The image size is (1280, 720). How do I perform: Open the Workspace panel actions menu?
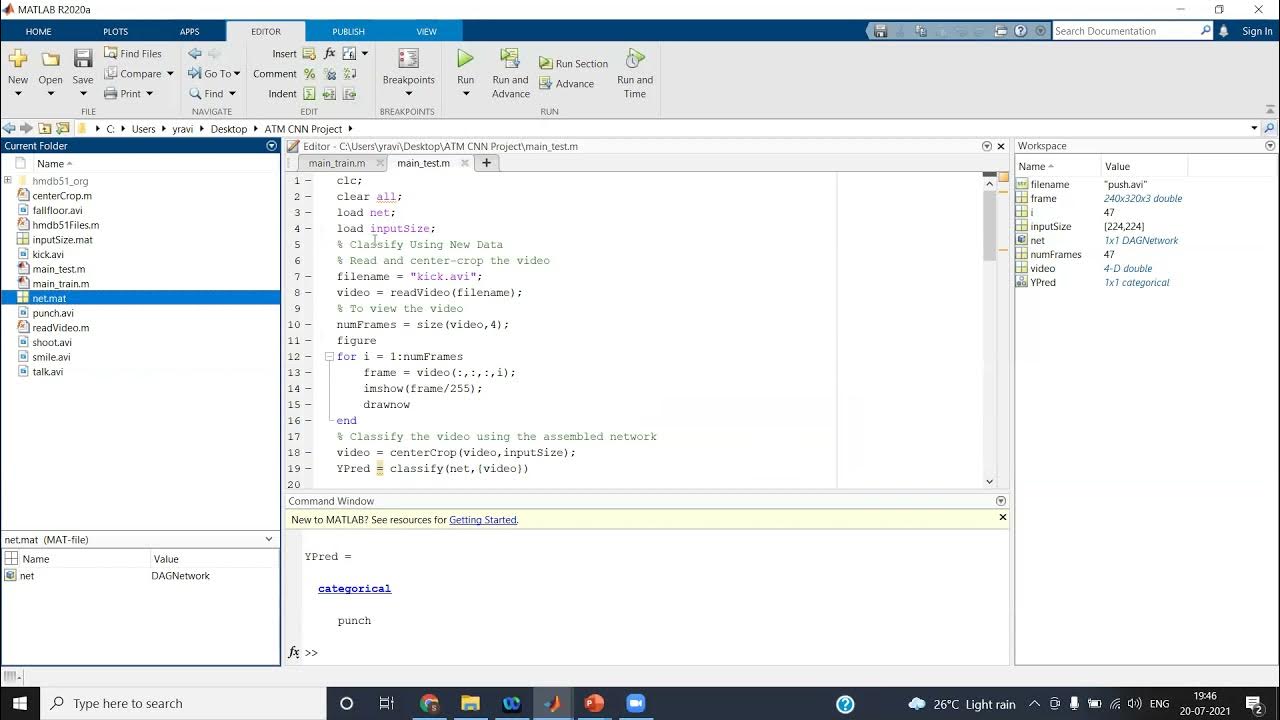[x=1270, y=146]
